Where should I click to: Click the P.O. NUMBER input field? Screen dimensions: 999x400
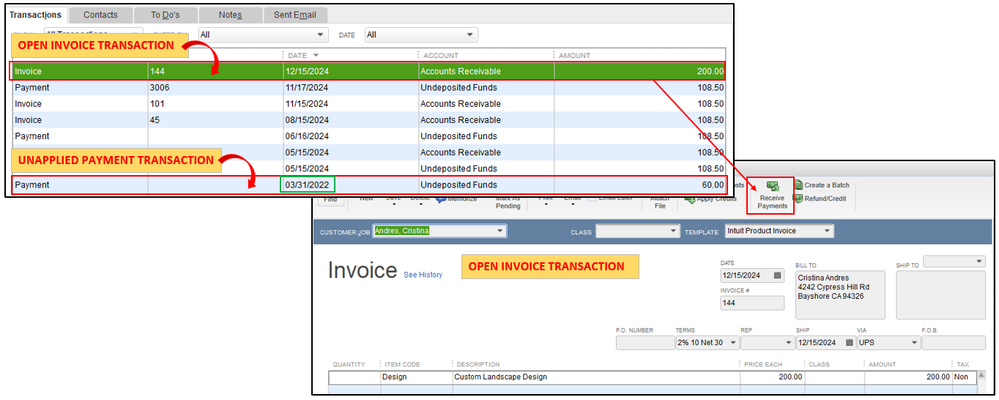[645, 343]
